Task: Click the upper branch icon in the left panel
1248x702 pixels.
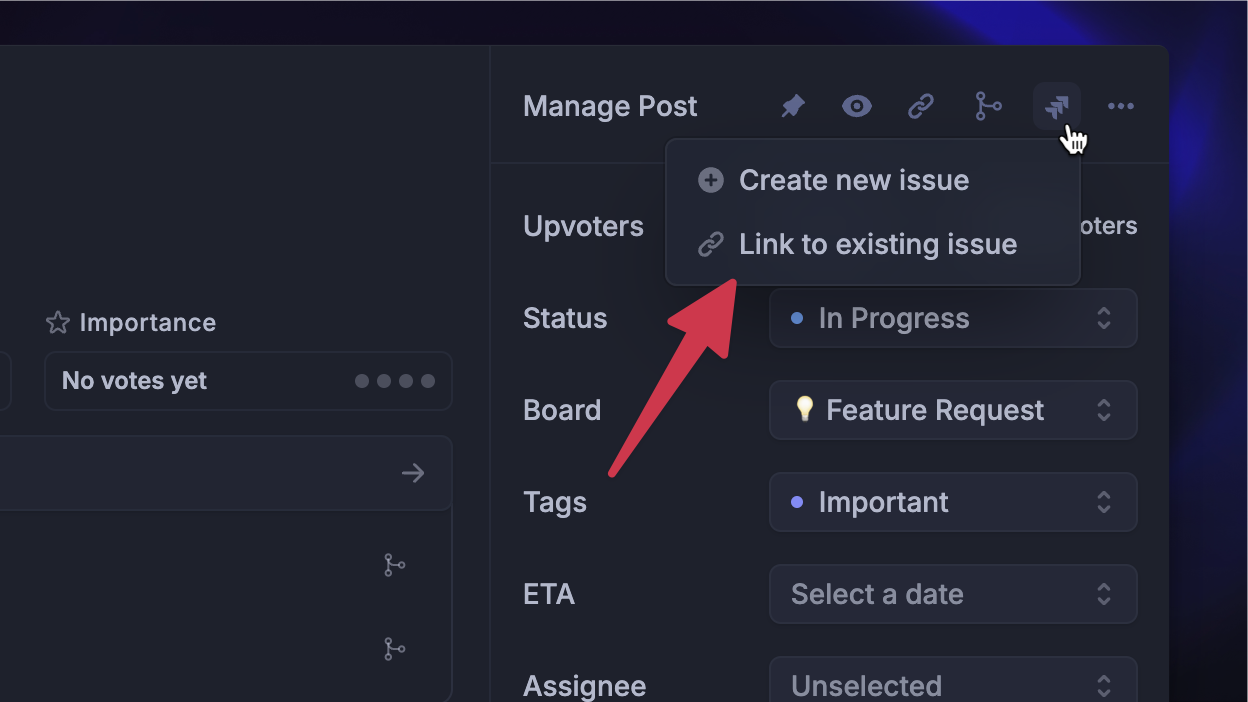Action: (394, 565)
